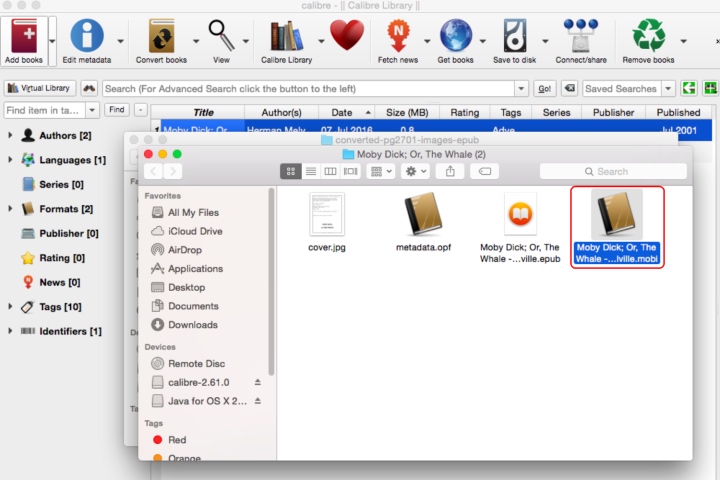The width and height of the screenshot is (720, 480).
Task: Click the Go! search button
Action: [545, 88]
